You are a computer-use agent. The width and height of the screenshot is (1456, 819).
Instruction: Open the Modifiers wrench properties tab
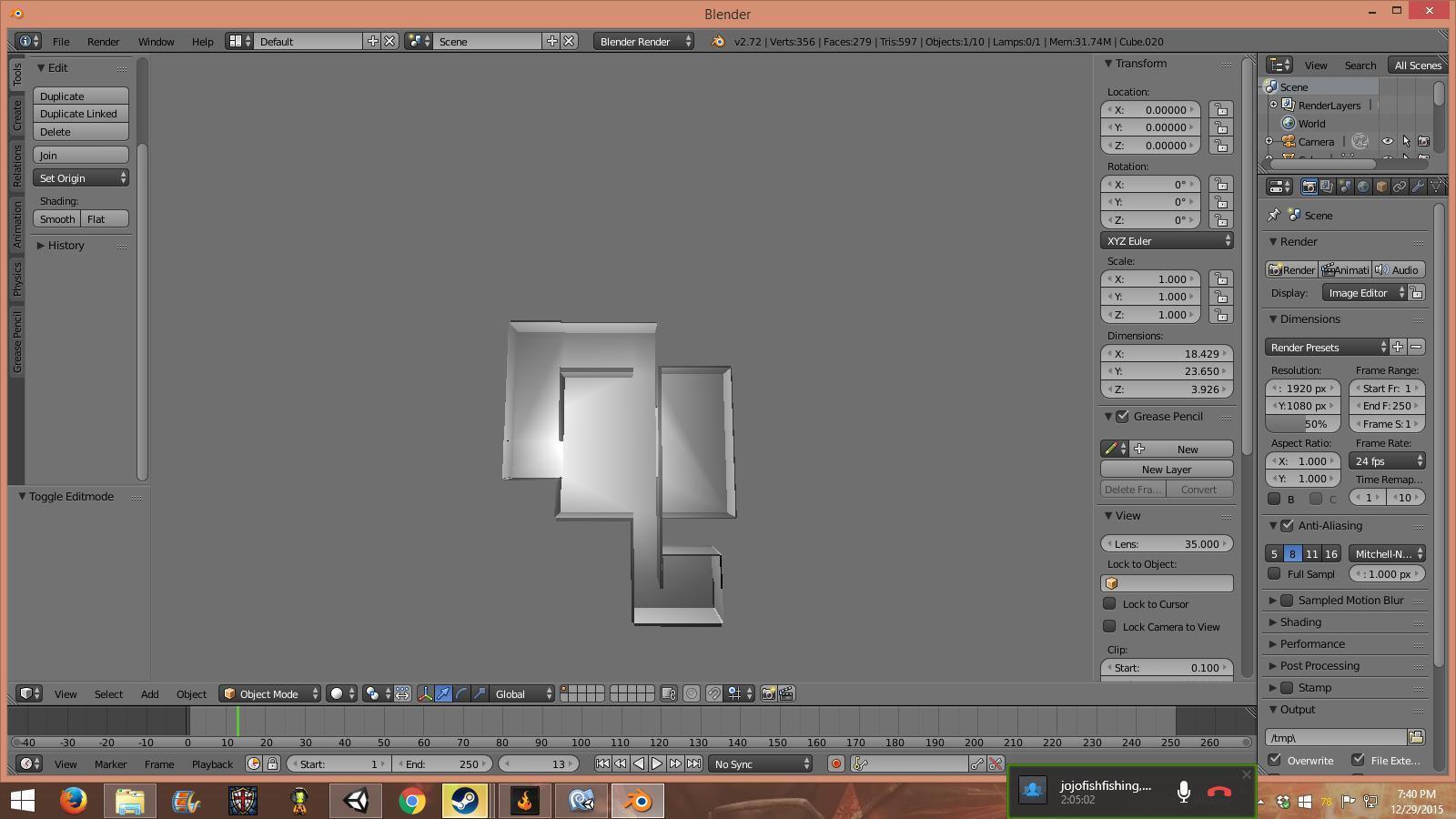(1418, 187)
